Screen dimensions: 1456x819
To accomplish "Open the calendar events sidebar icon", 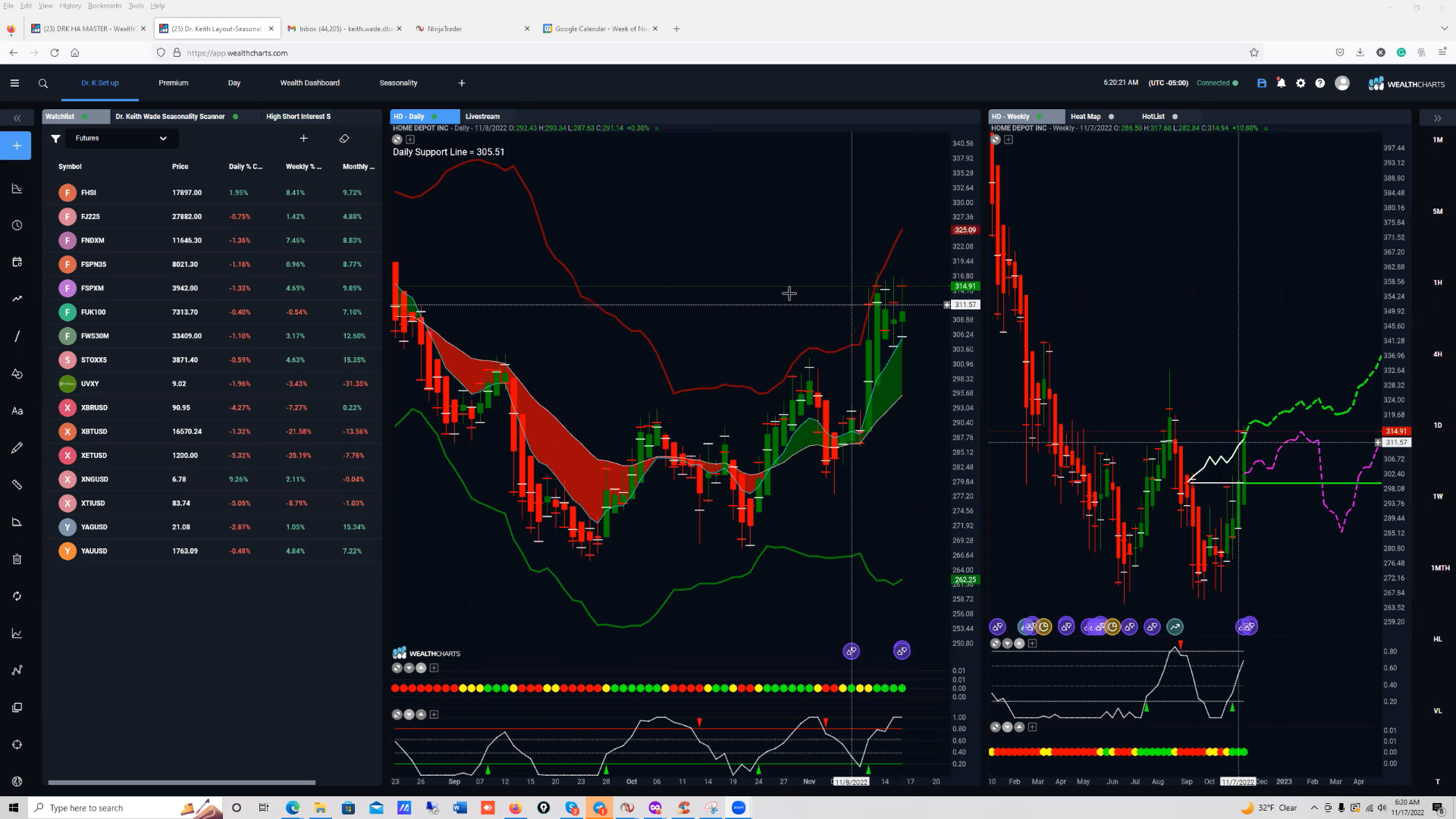I will (17, 262).
